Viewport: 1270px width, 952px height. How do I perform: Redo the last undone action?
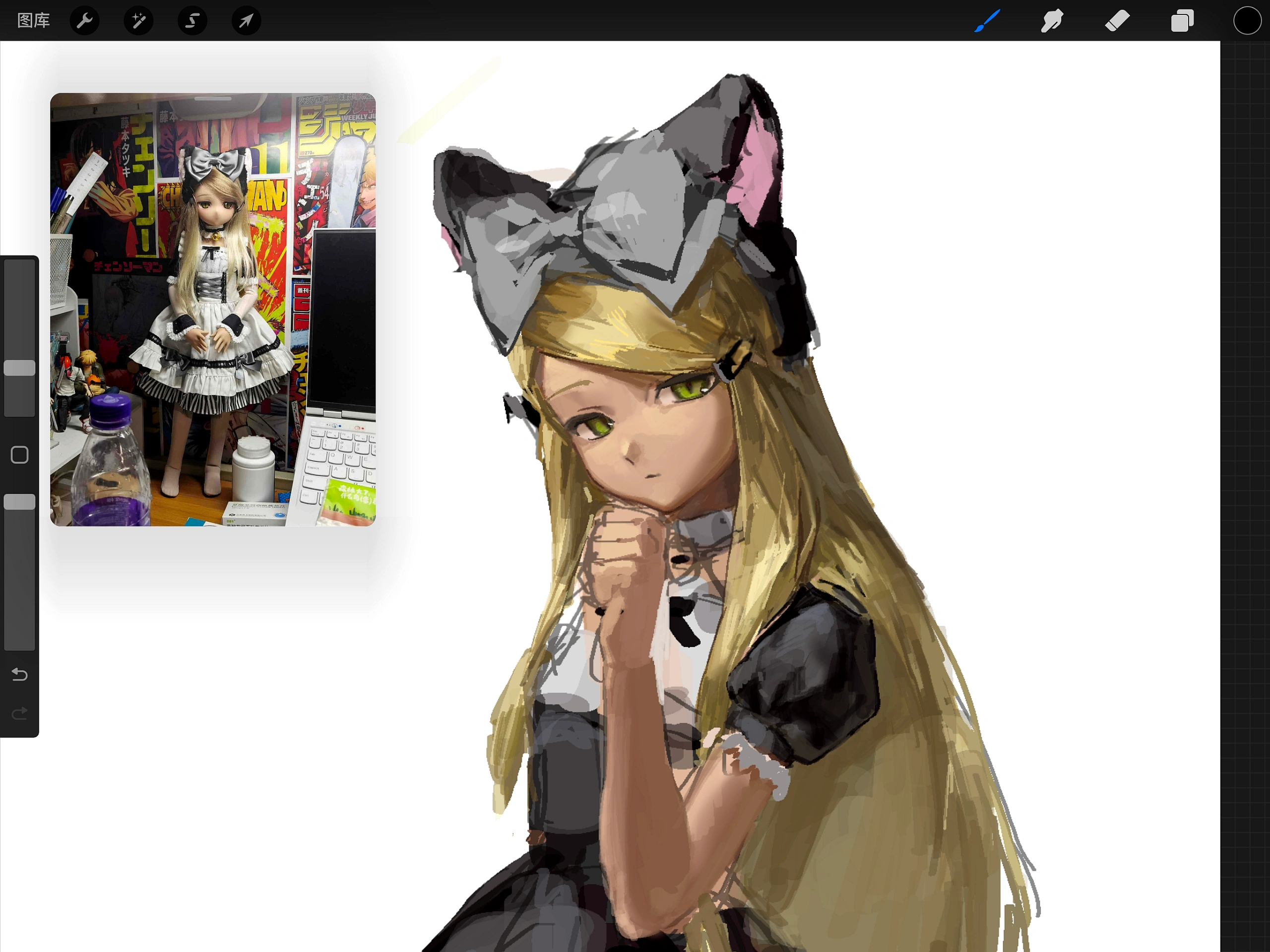pyautogui.click(x=19, y=714)
